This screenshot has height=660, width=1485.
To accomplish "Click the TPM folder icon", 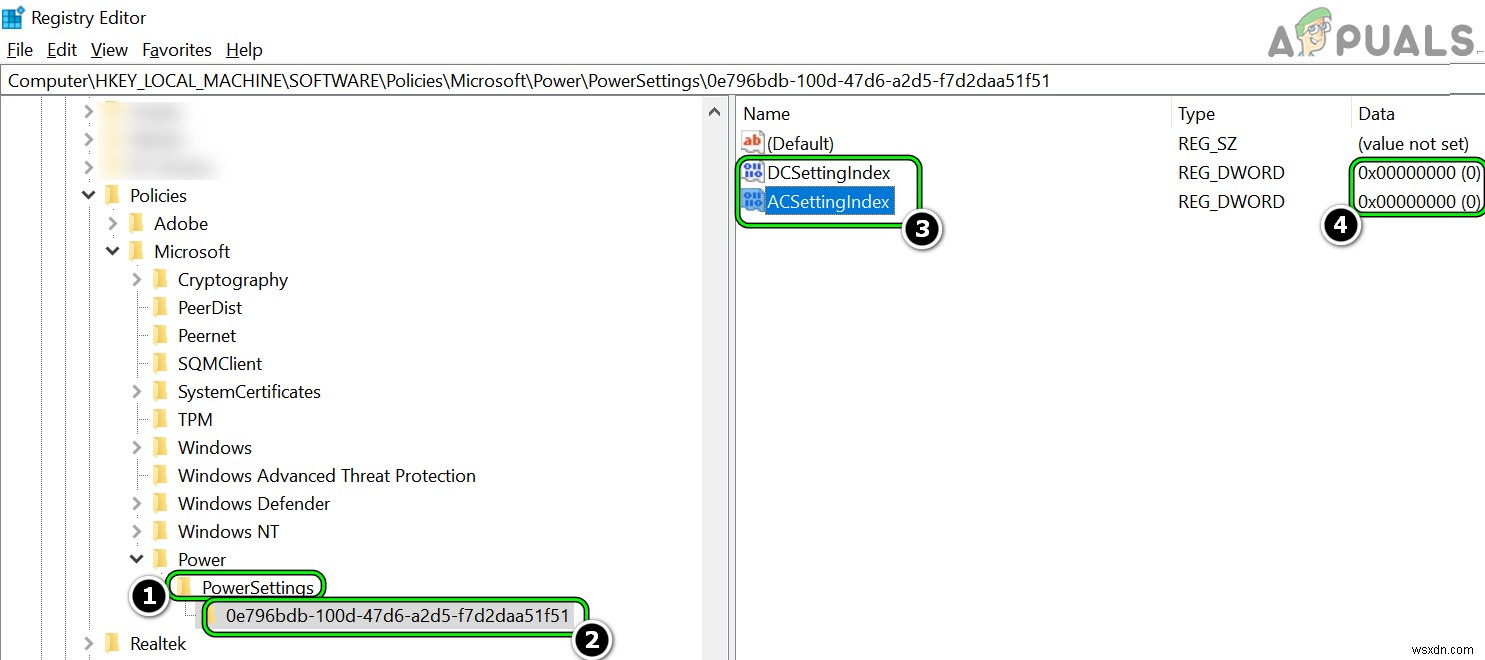I will [161, 419].
